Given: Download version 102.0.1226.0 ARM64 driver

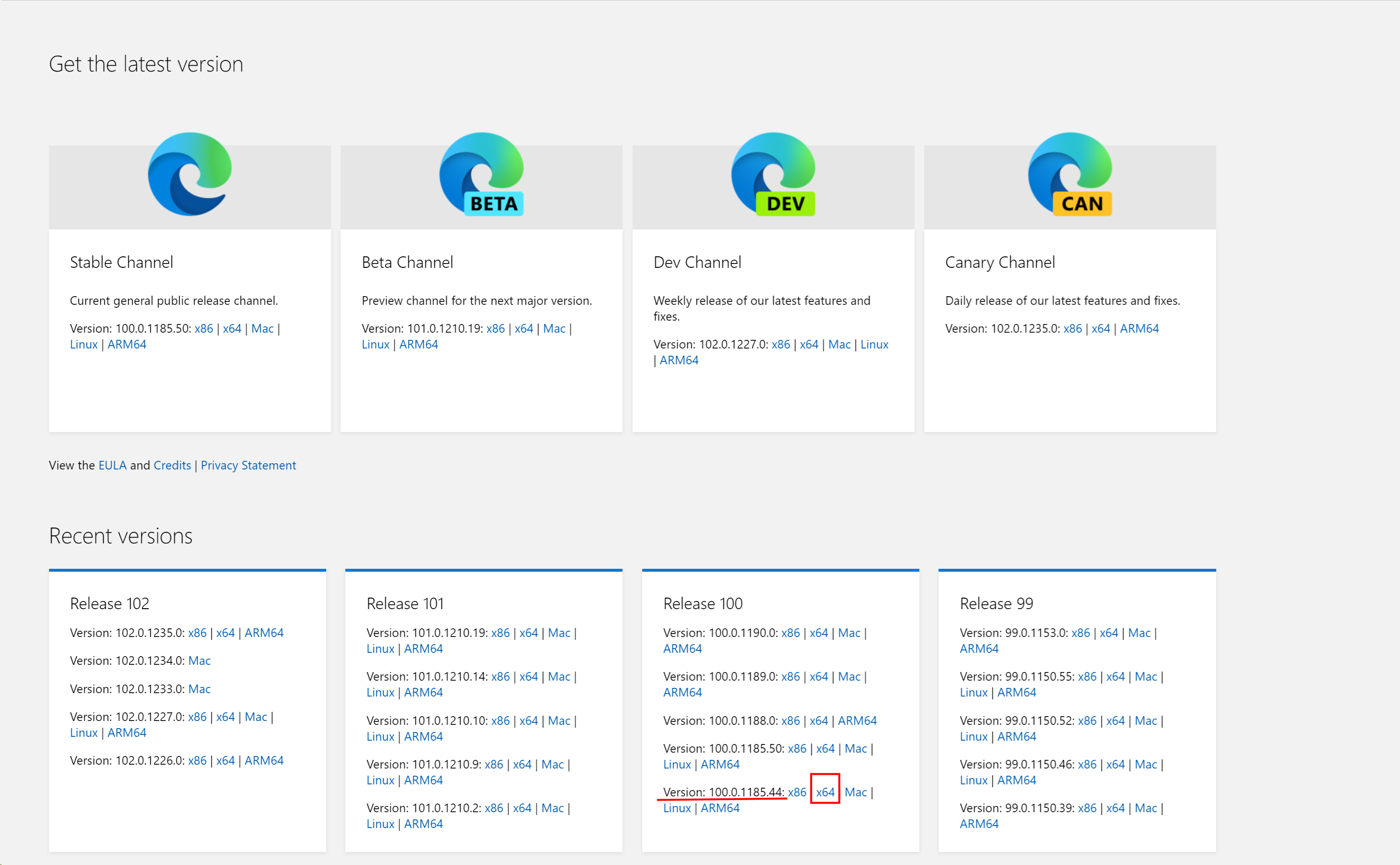Looking at the screenshot, I should 264,761.
